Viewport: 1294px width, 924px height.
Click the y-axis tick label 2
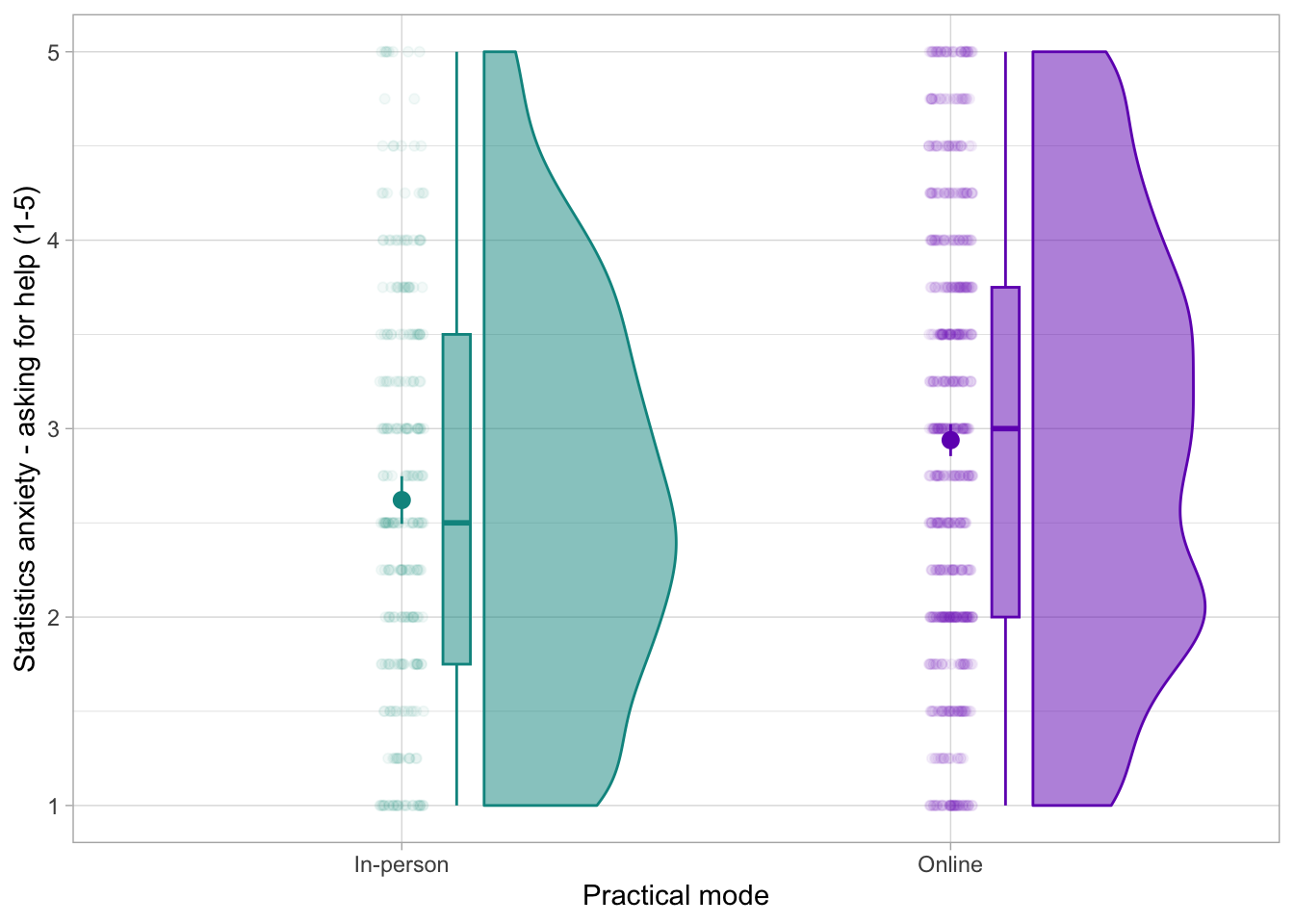[x=54, y=617]
